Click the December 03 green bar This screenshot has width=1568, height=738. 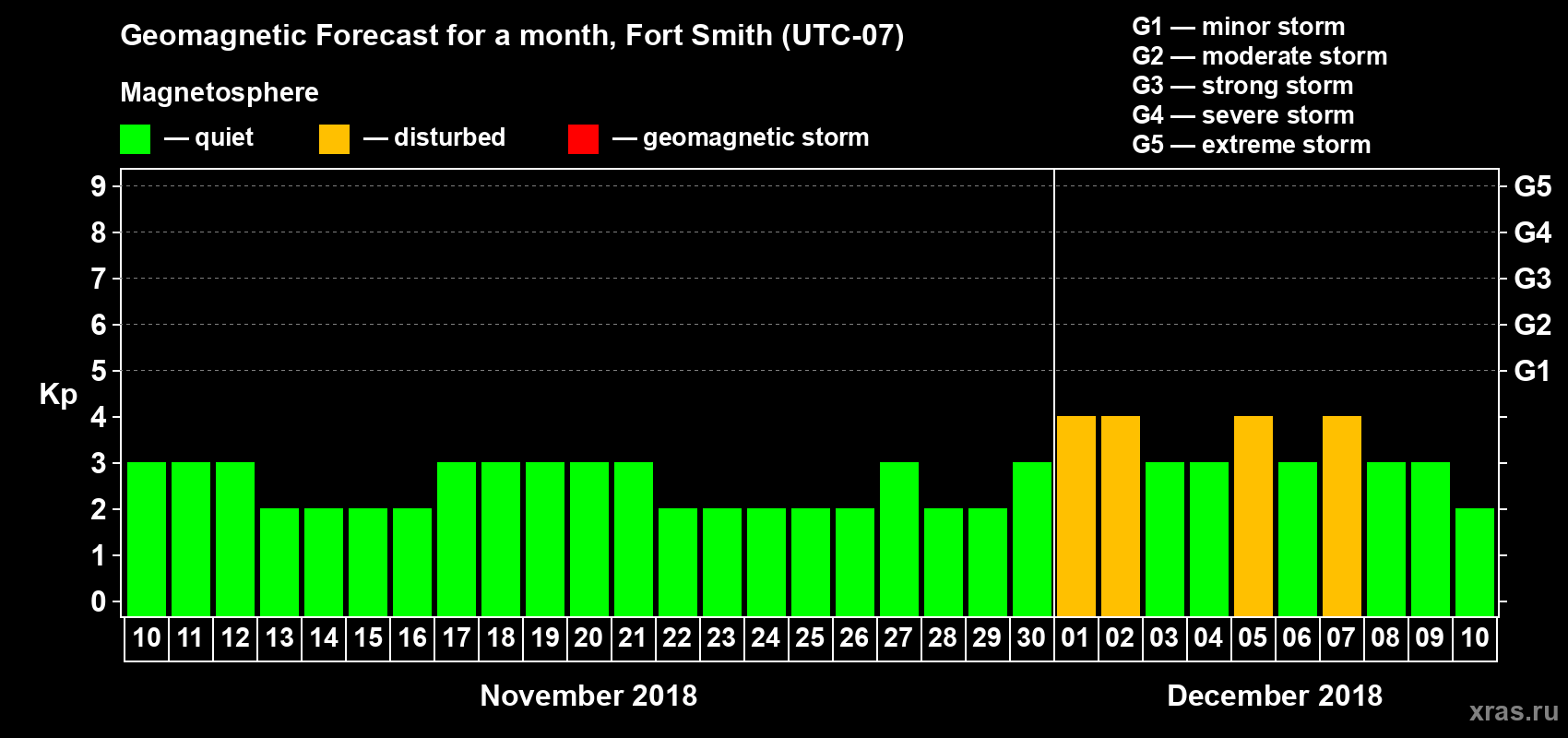pos(1165,539)
